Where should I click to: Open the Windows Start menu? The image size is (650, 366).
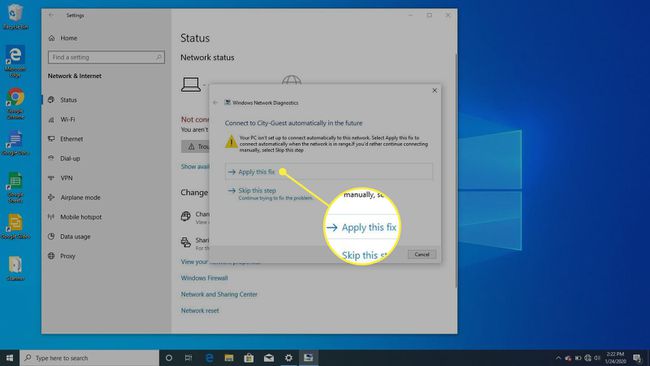coord(10,358)
